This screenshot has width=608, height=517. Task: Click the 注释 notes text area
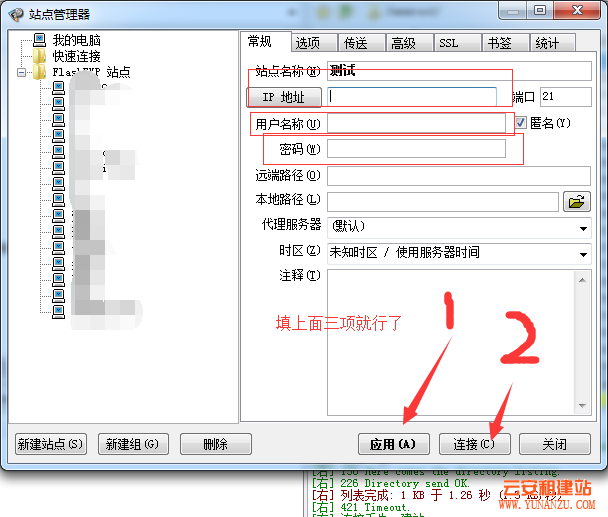[451, 342]
